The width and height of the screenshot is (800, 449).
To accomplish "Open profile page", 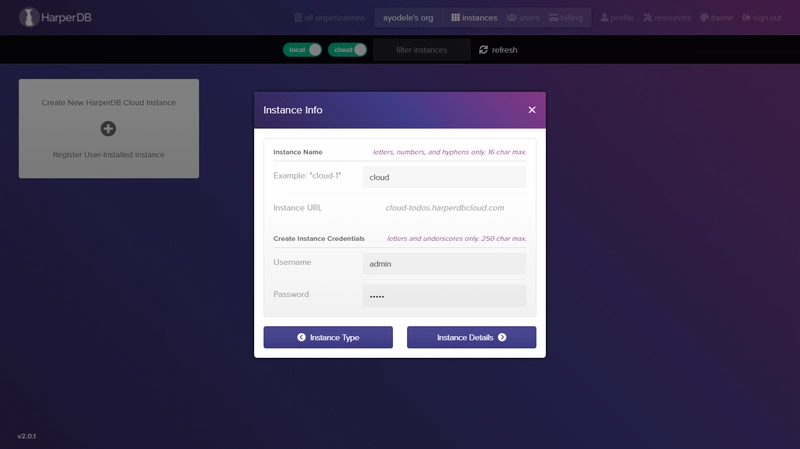I will click(x=617, y=18).
